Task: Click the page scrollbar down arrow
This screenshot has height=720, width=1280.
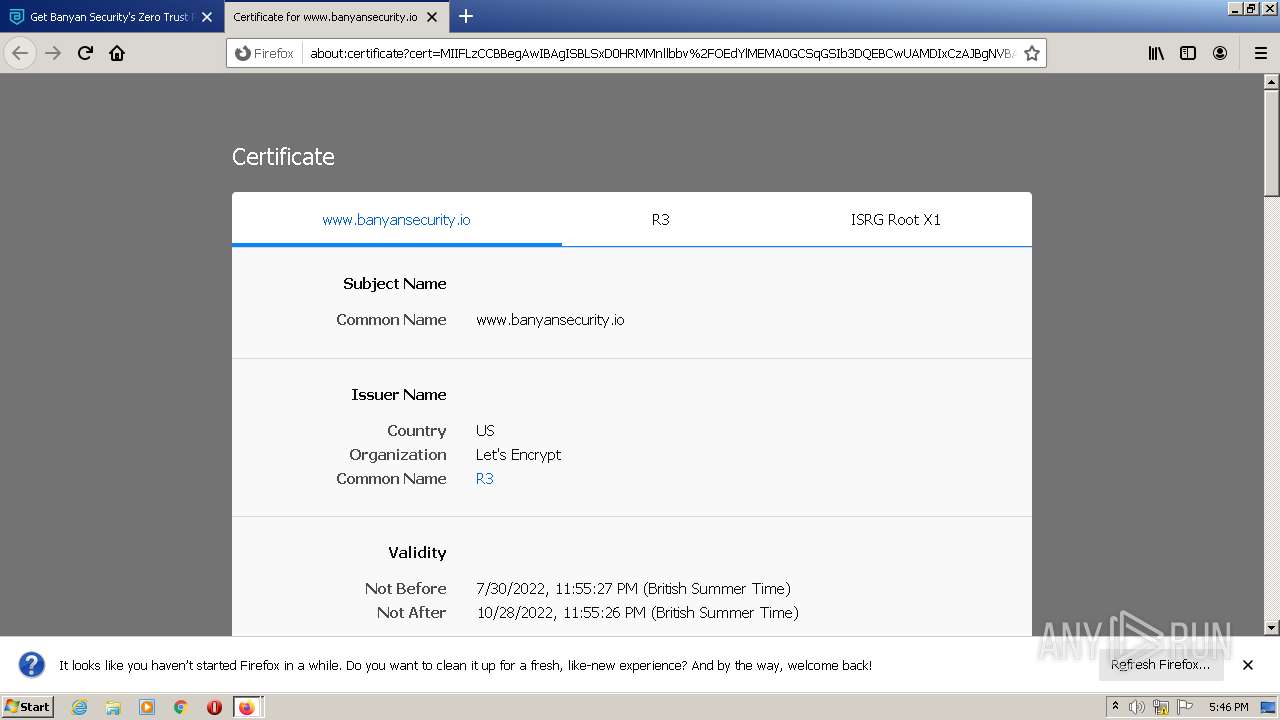Action: tap(1272, 628)
